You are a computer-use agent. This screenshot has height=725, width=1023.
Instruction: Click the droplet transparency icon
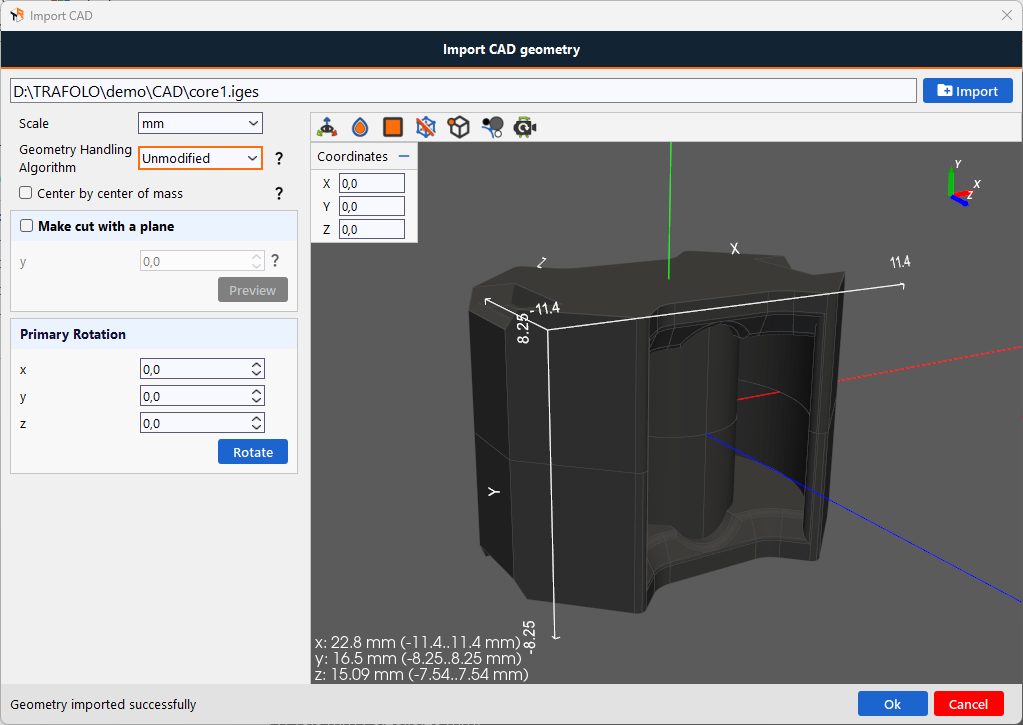(x=360, y=127)
